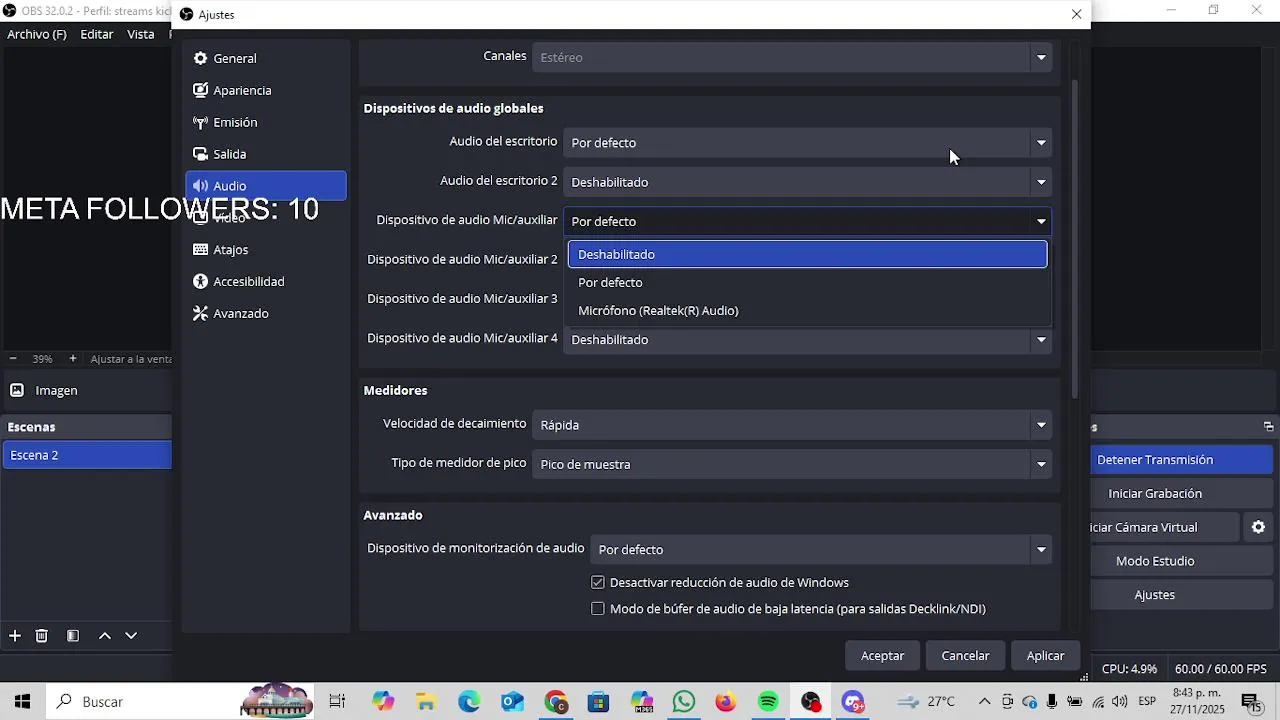Open Salida settings tab
This screenshot has width=1280, height=720.
click(265, 154)
